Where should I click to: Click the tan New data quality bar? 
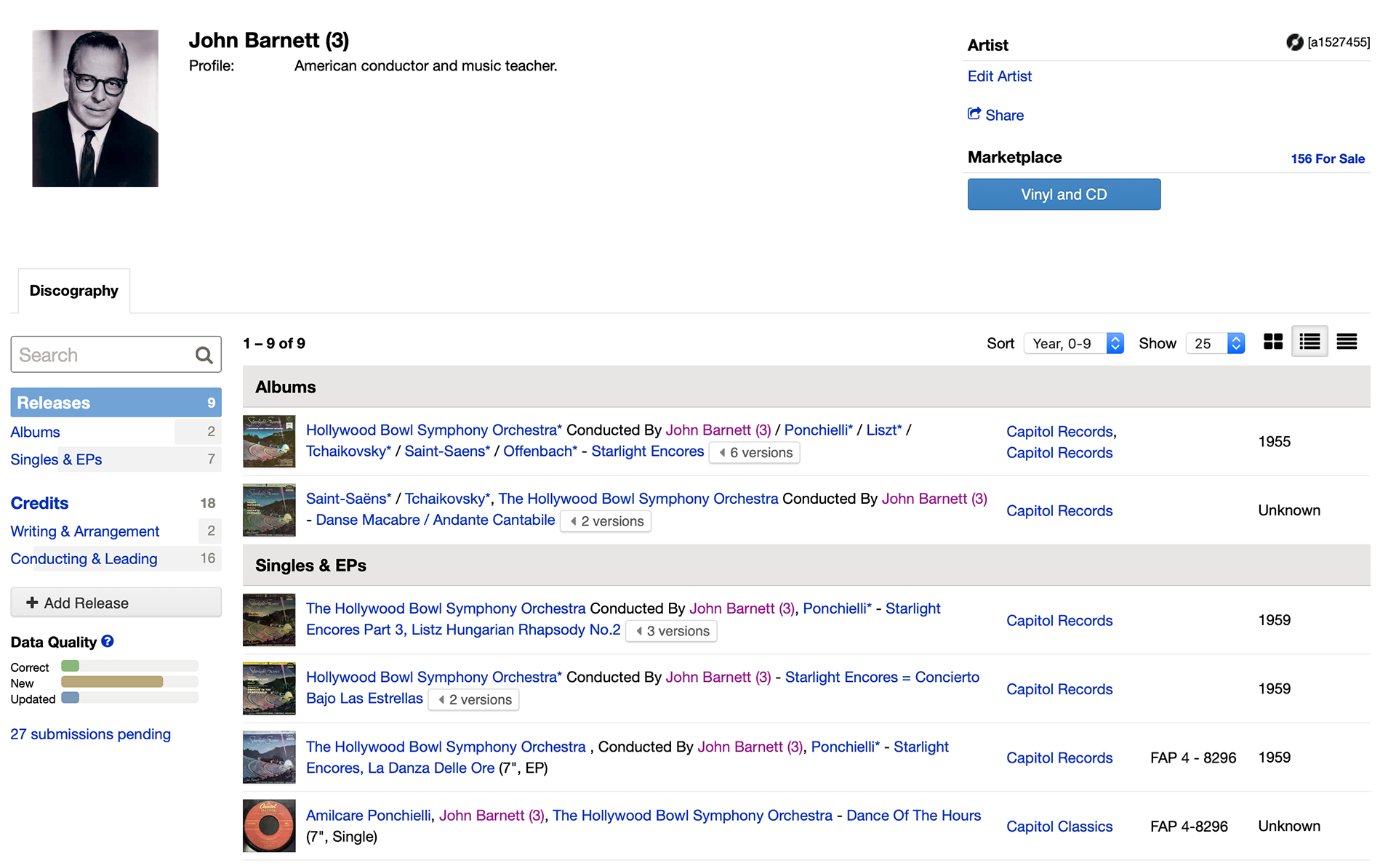point(112,682)
